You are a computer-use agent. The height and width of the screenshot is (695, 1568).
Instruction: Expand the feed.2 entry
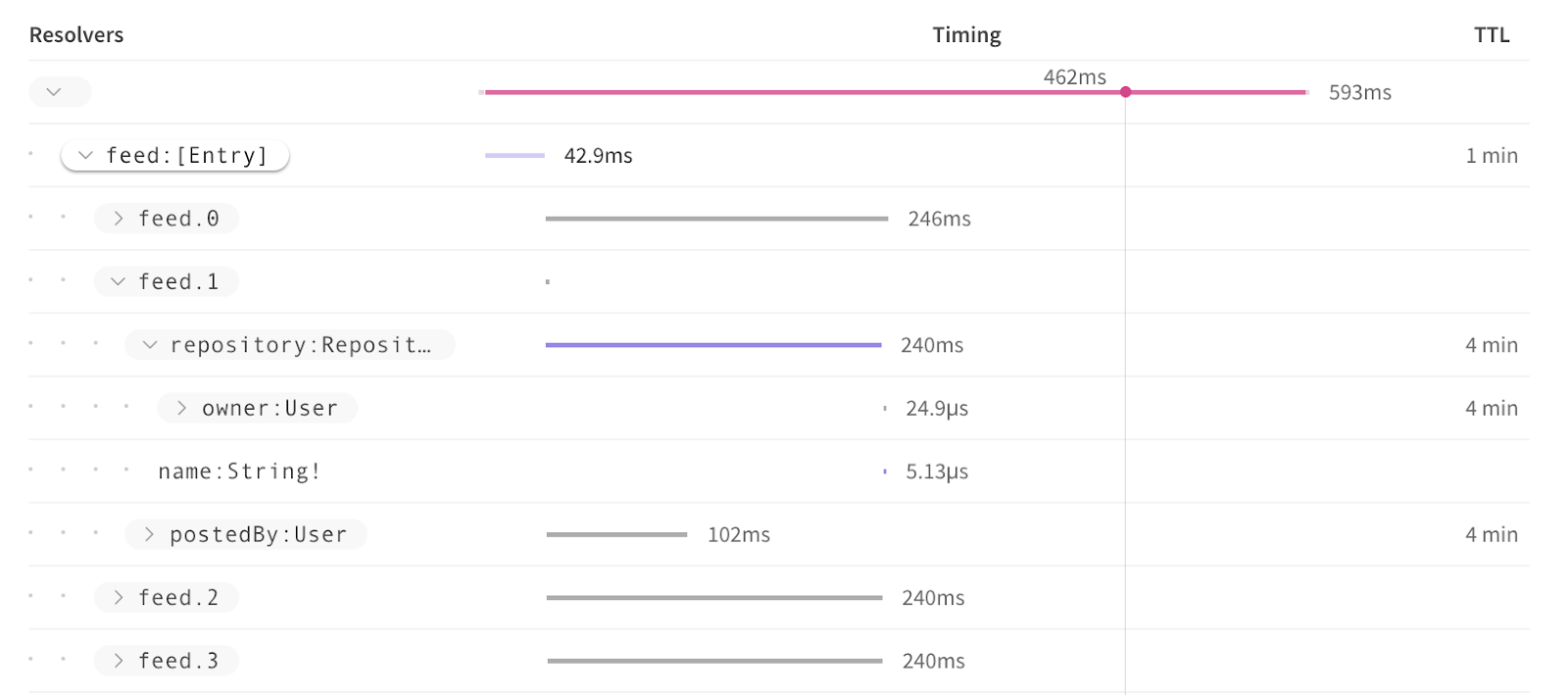[167, 598]
